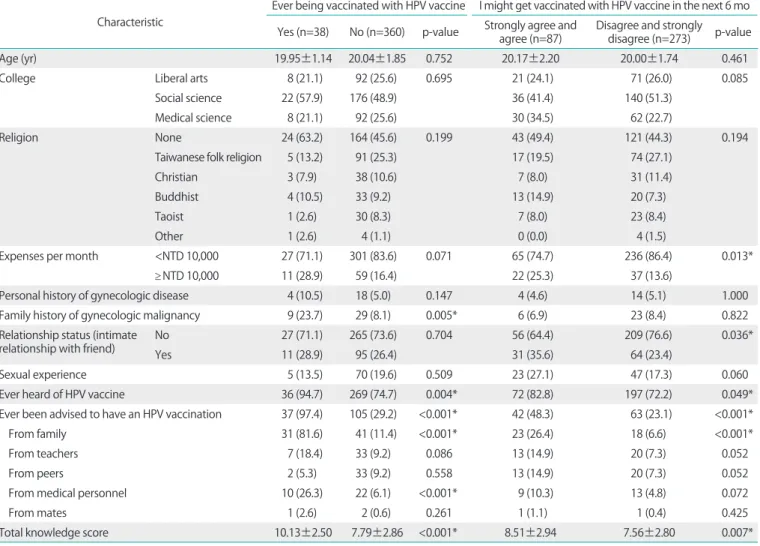Screen dimensions: 760x546
Task: Select 'Relationship status (intimate relationship with friend)' label
Action: pyautogui.click(x=68, y=342)
